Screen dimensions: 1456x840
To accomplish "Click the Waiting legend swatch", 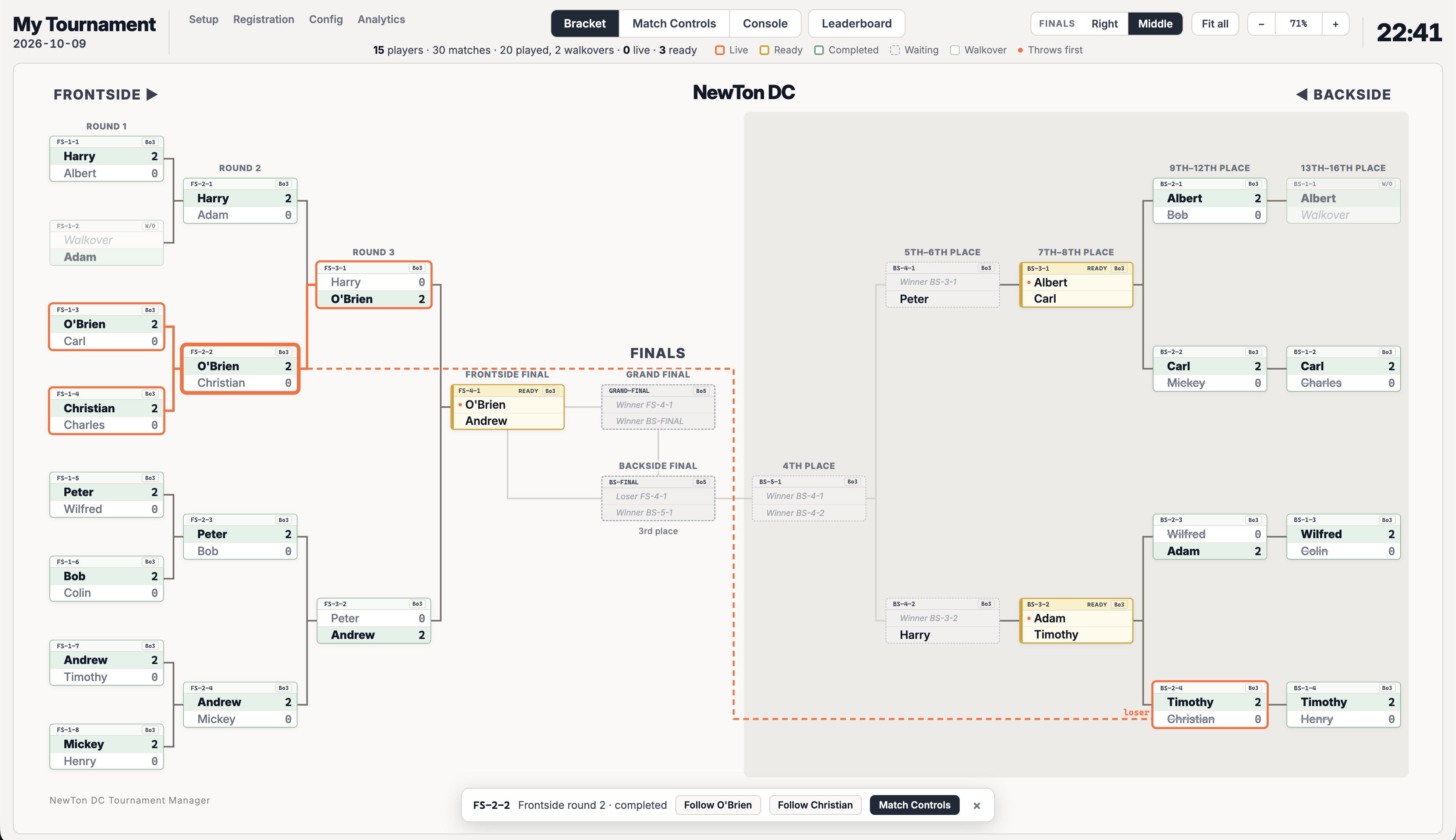I will pyautogui.click(x=894, y=50).
